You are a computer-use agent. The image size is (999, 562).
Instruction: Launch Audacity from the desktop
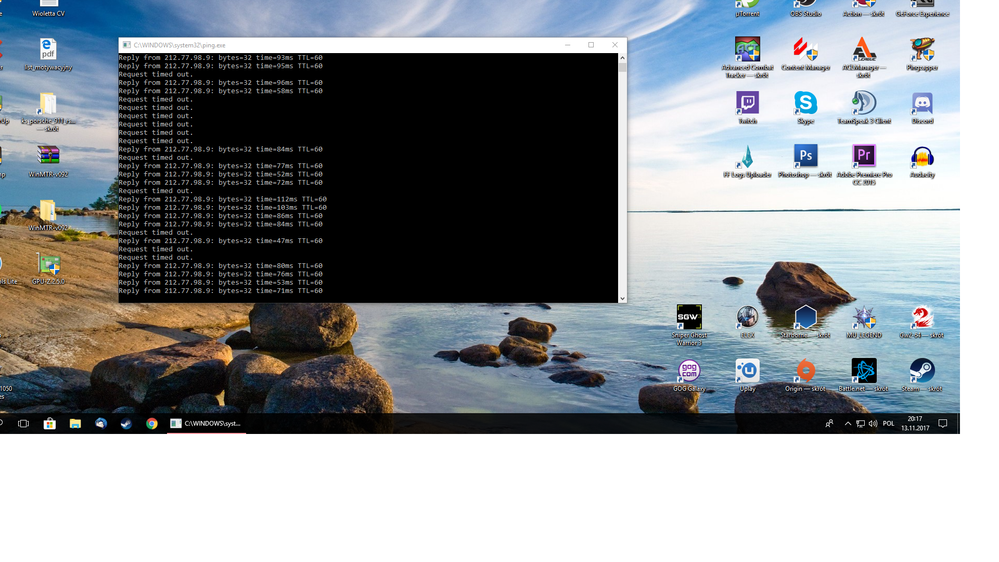pyautogui.click(x=922, y=157)
